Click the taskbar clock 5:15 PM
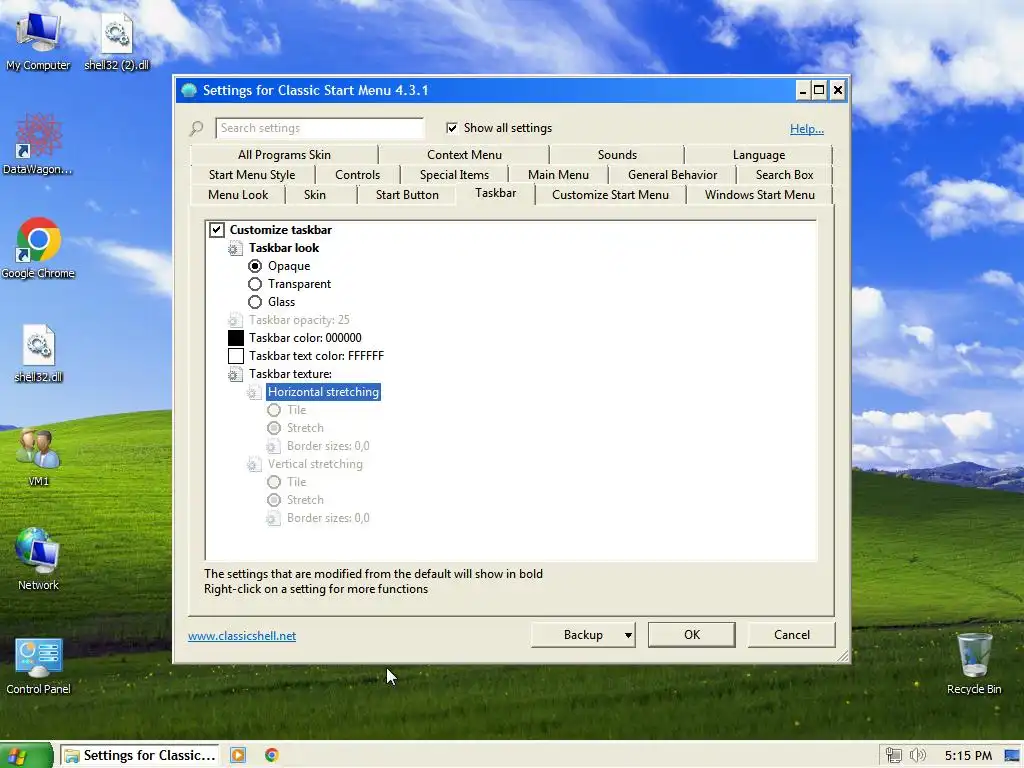 [x=968, y=756]
